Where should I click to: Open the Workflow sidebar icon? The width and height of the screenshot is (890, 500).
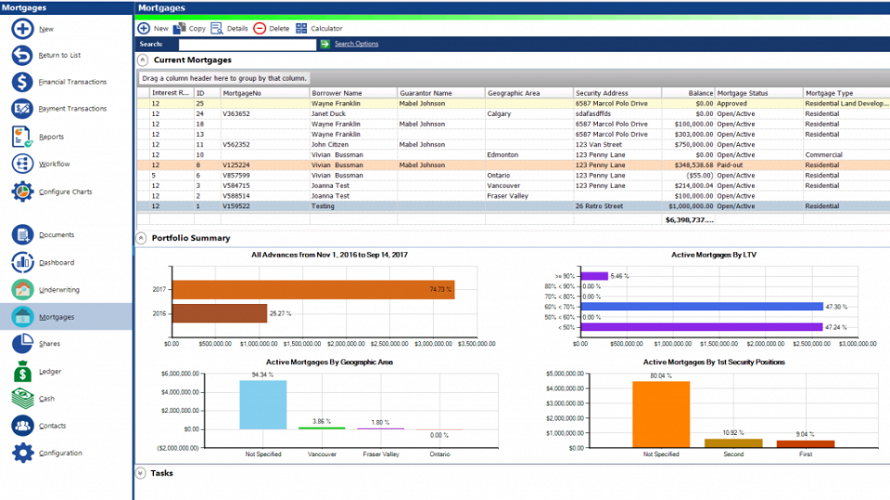coord(23,163)
